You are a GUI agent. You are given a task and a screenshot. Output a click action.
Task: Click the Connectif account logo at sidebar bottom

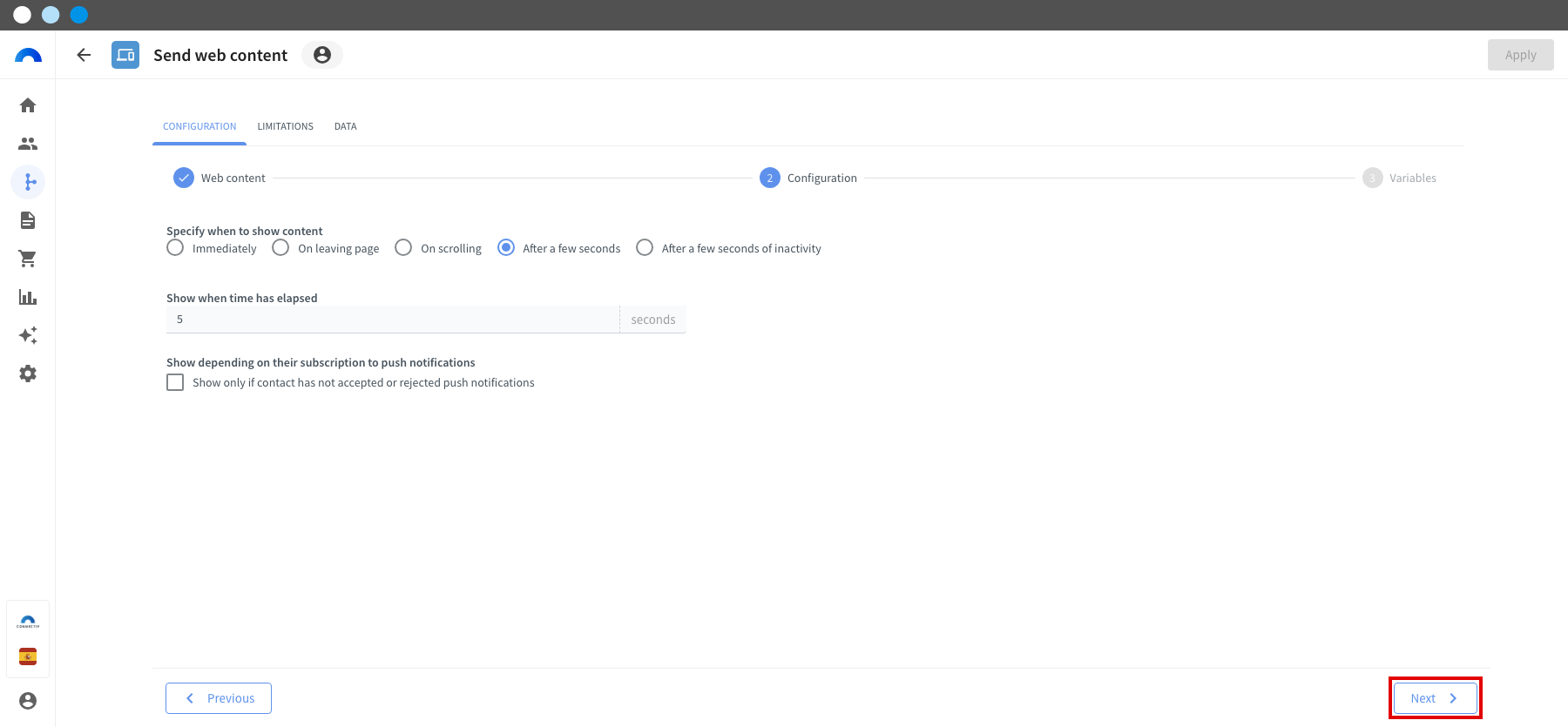[x=28, y=622]
